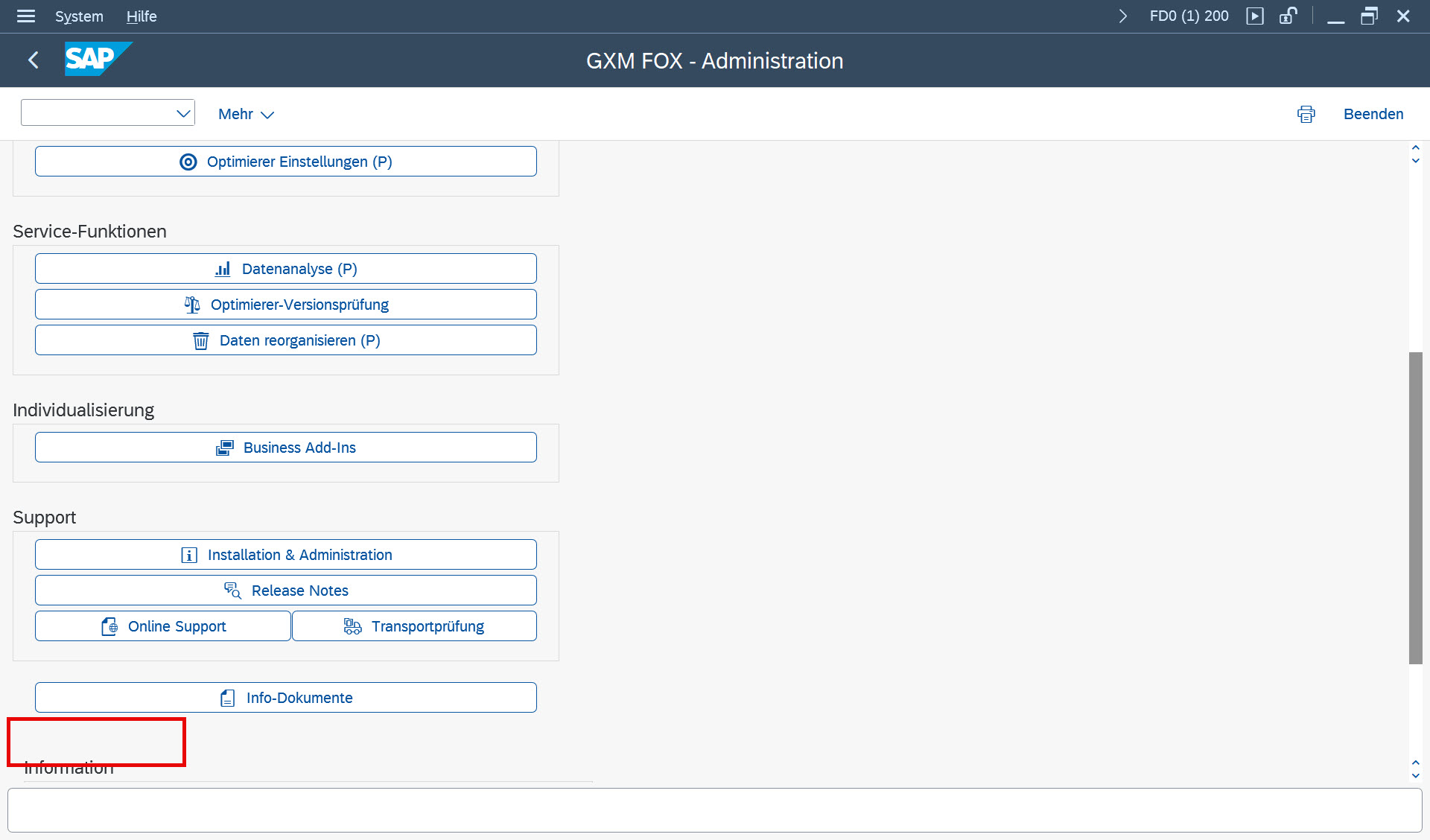Expand the title bar right chevron
The height and width of the screenshot is (840, 1430).
click(1122, 16)
